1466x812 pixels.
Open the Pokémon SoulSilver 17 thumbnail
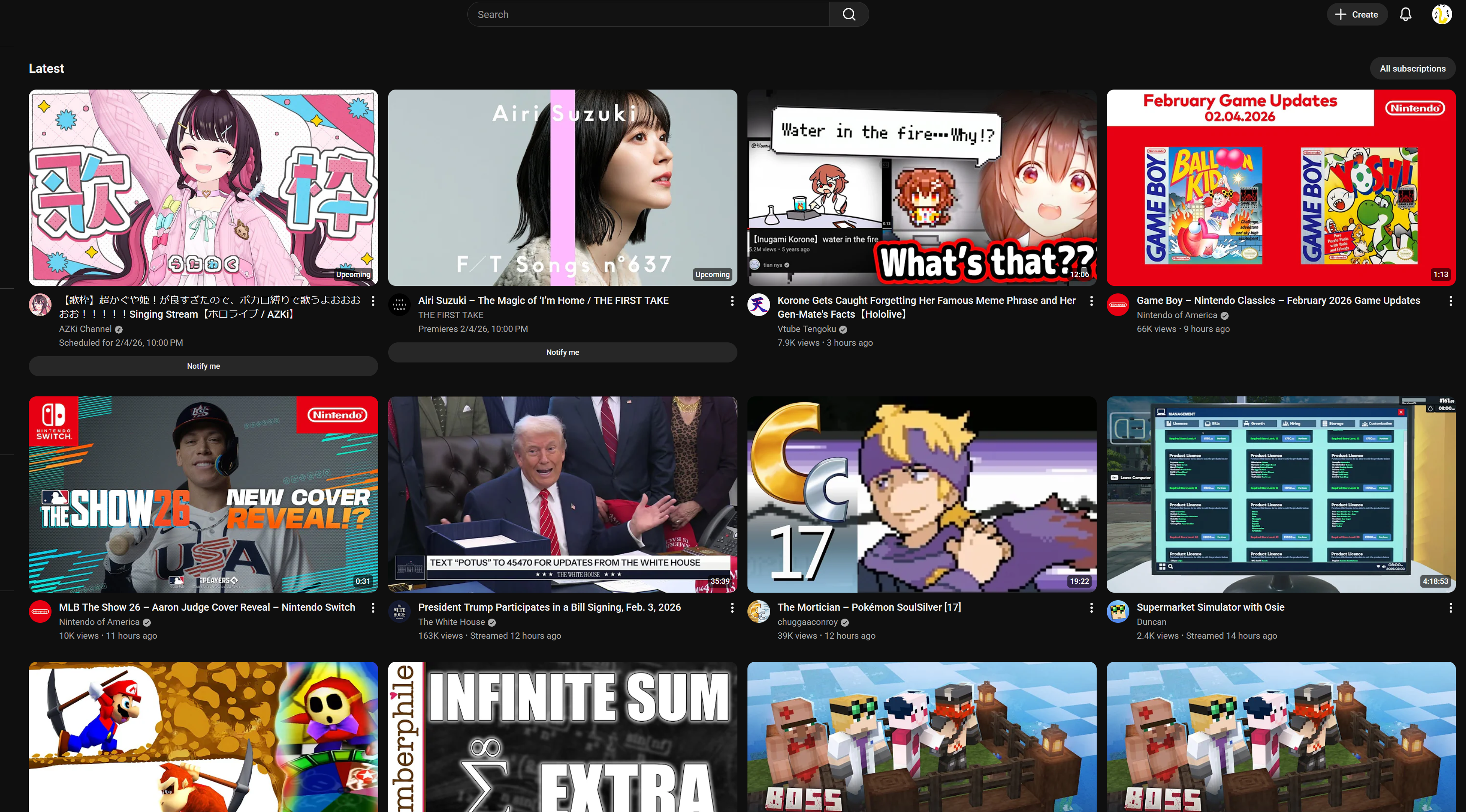(921, 494)
